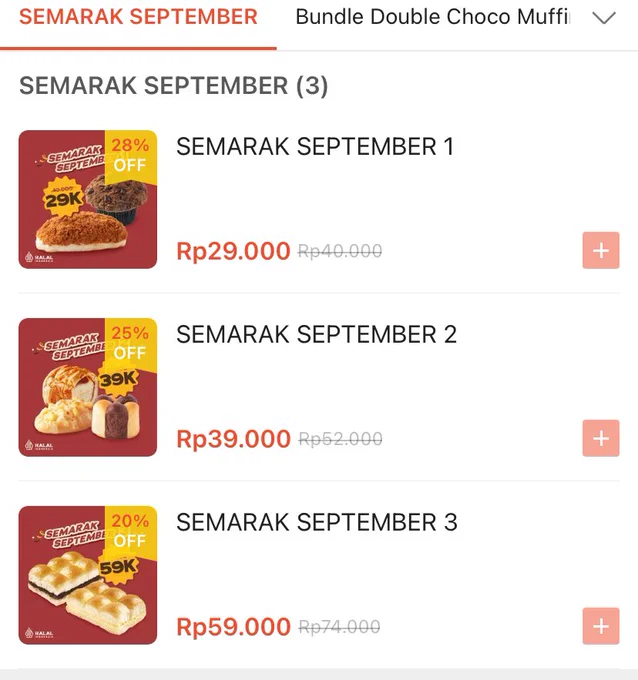Tap the struck-through Rp52.000 original price
Screen dimensions: 638x680
pyautogui.click(x=340, y=439)
